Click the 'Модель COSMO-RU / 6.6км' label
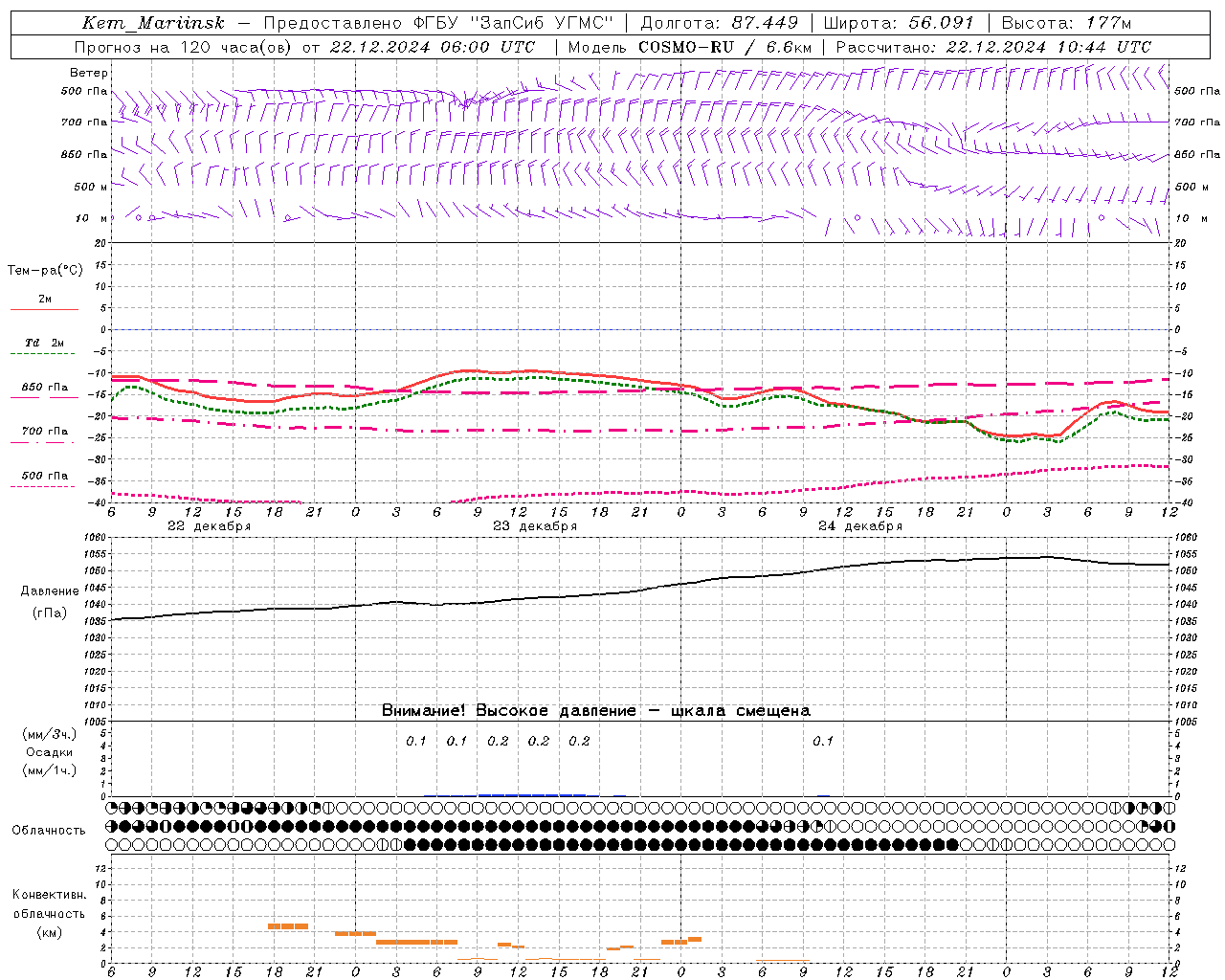The width and height of the screenshot is (1225, 980). (690, 47)
